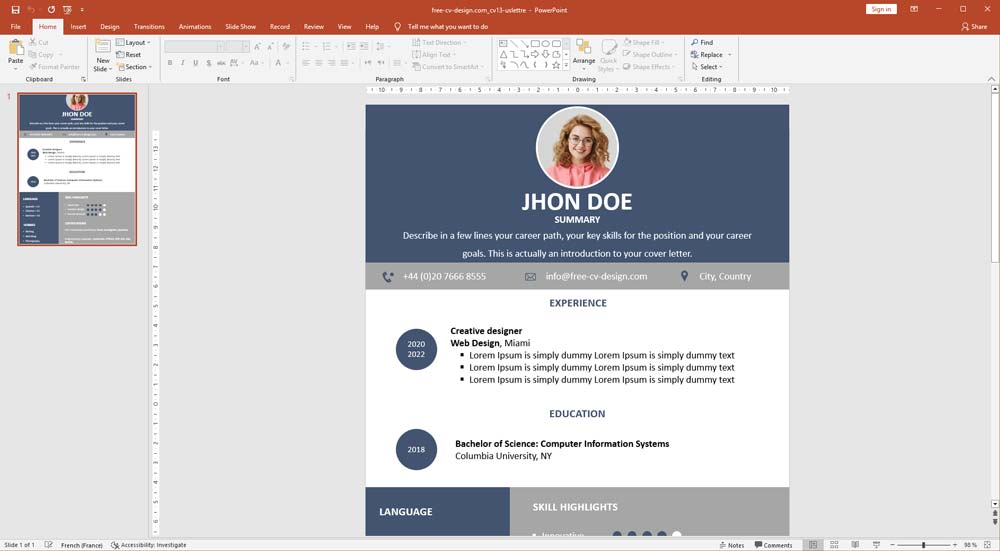Image resolution: width=1000 pixels, height=551 pixels.
Task: Select the oval shape in shapes gallery
Action: [x=545, y=43]
